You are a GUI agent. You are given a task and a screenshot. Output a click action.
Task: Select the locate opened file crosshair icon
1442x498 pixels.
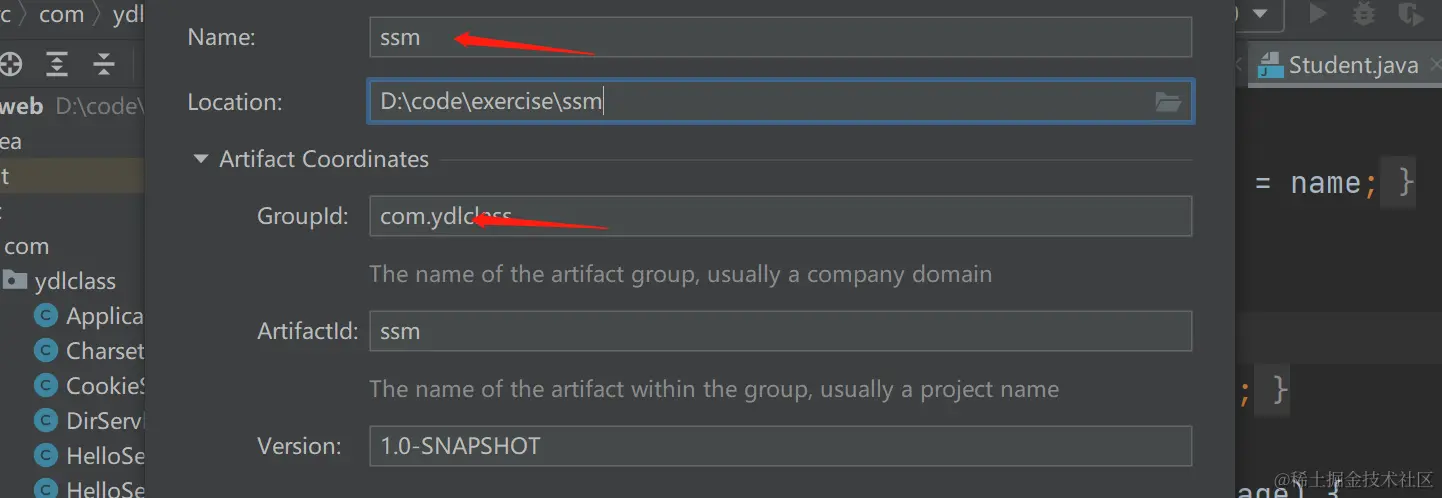point(10,65)
